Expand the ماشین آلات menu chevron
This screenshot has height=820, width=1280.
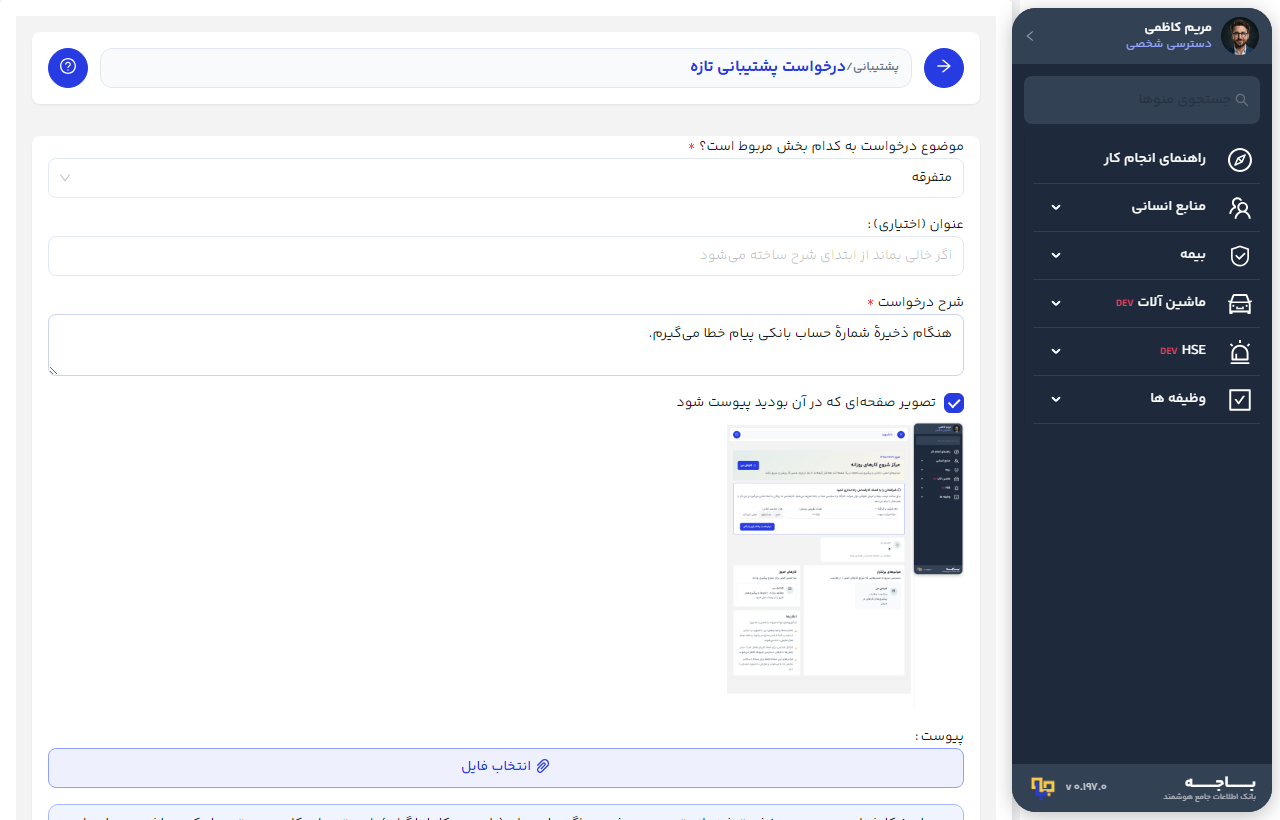[x=1056, y=304]
